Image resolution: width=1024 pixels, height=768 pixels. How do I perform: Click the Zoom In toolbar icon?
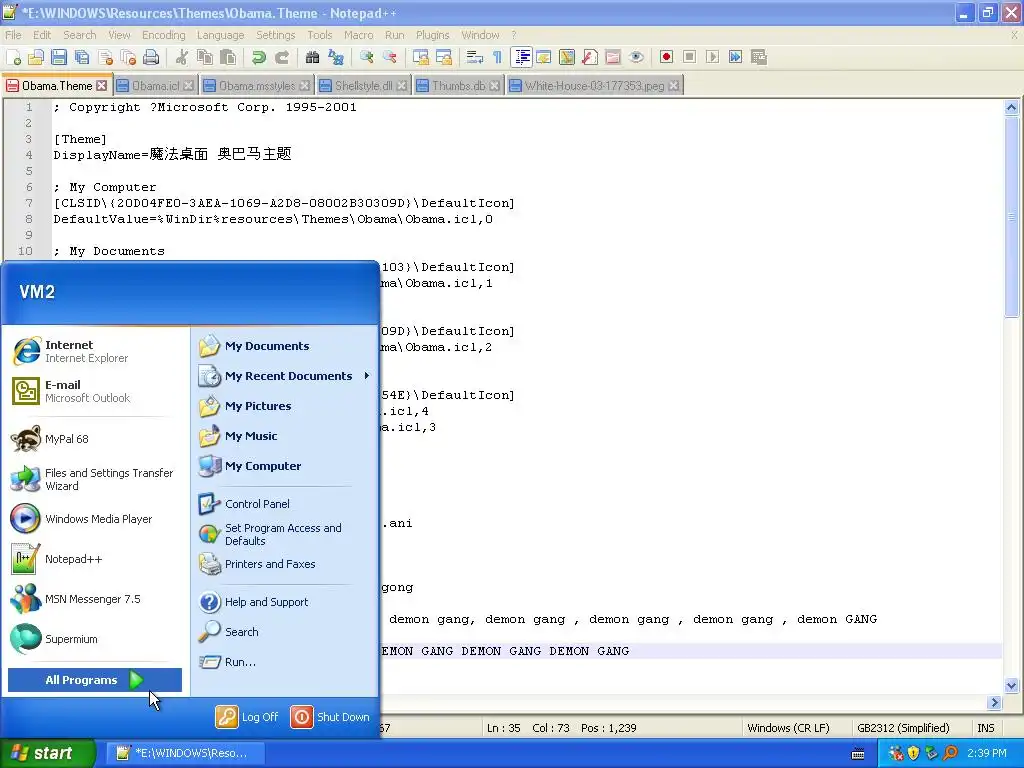pos(366,57)
